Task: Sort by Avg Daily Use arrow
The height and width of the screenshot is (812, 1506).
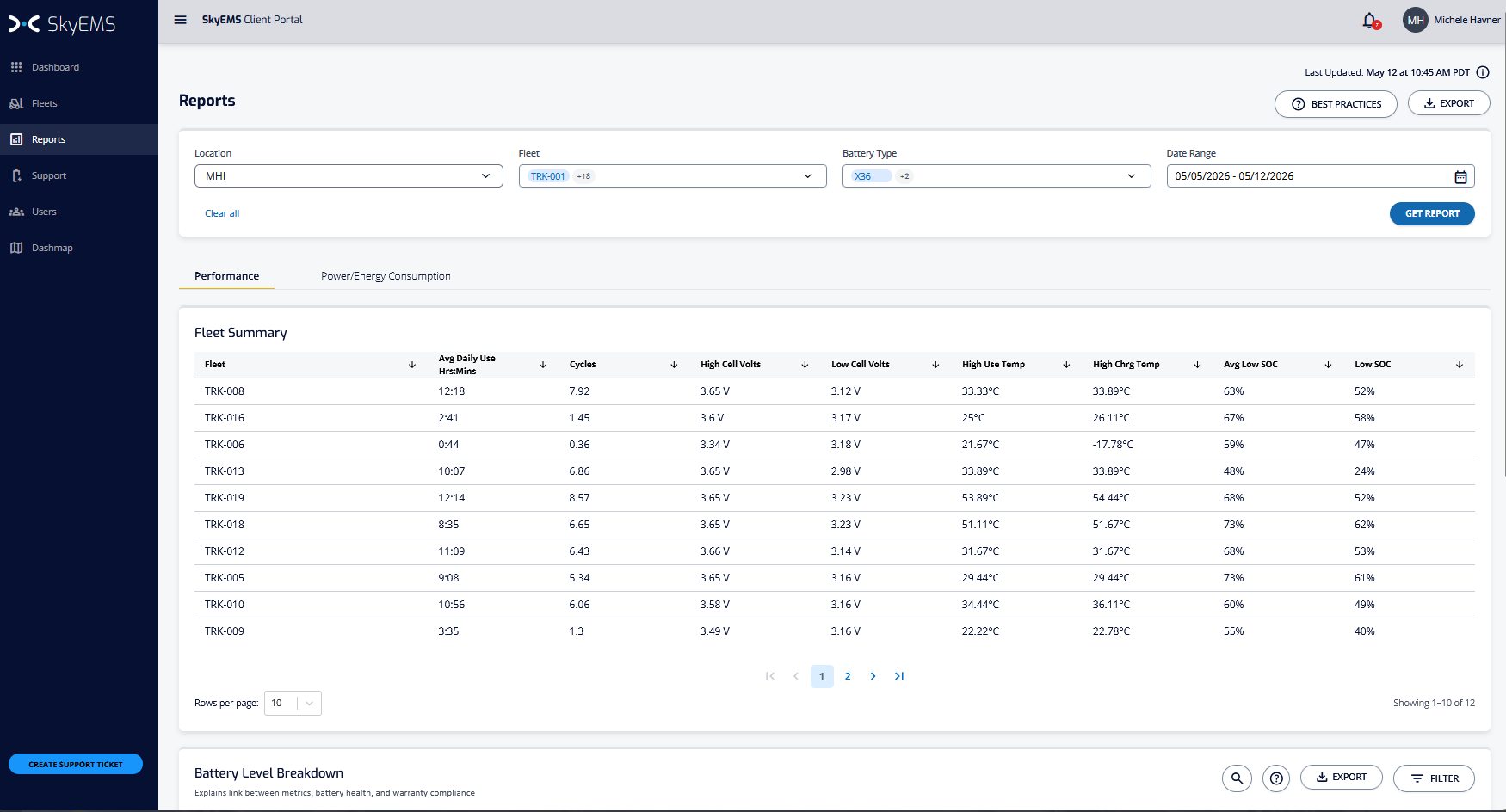Action: point(543,365)
